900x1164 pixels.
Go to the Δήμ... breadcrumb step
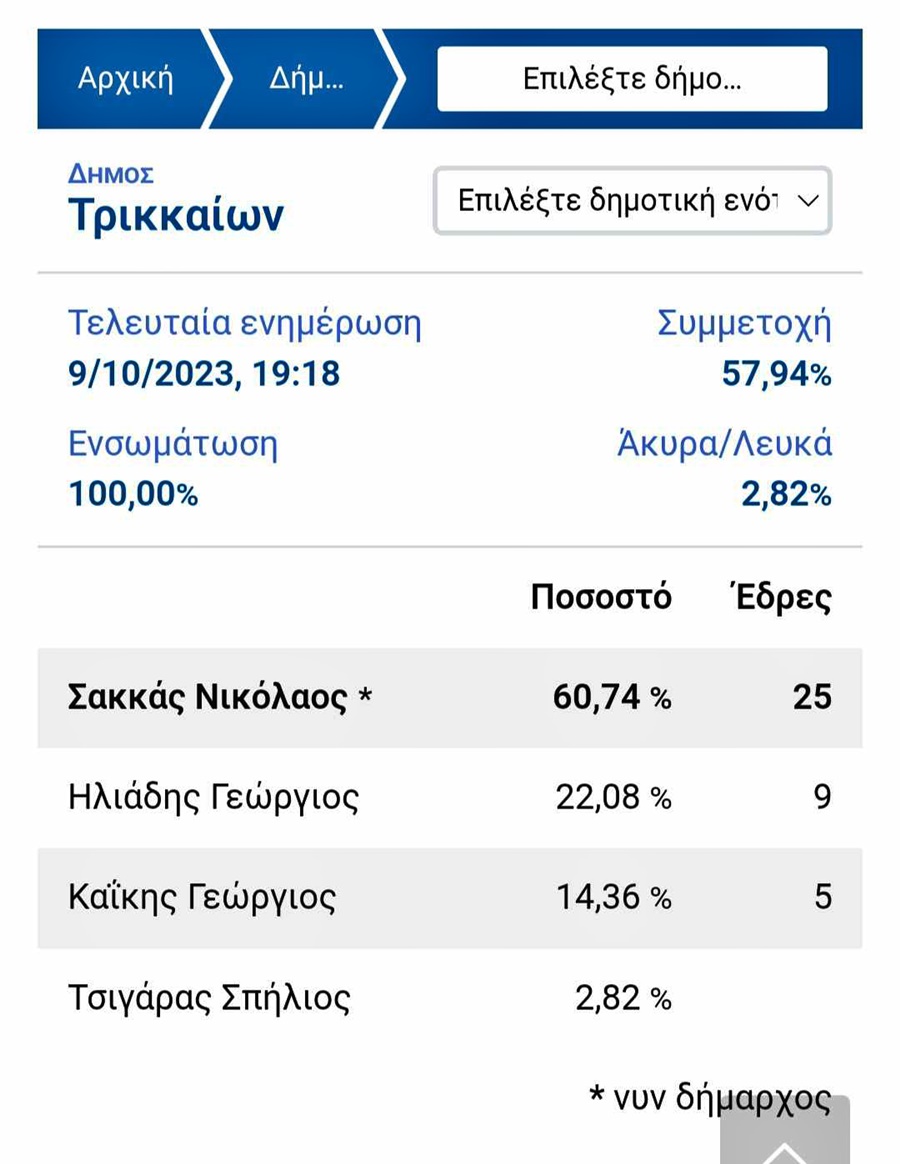point(306,79)
